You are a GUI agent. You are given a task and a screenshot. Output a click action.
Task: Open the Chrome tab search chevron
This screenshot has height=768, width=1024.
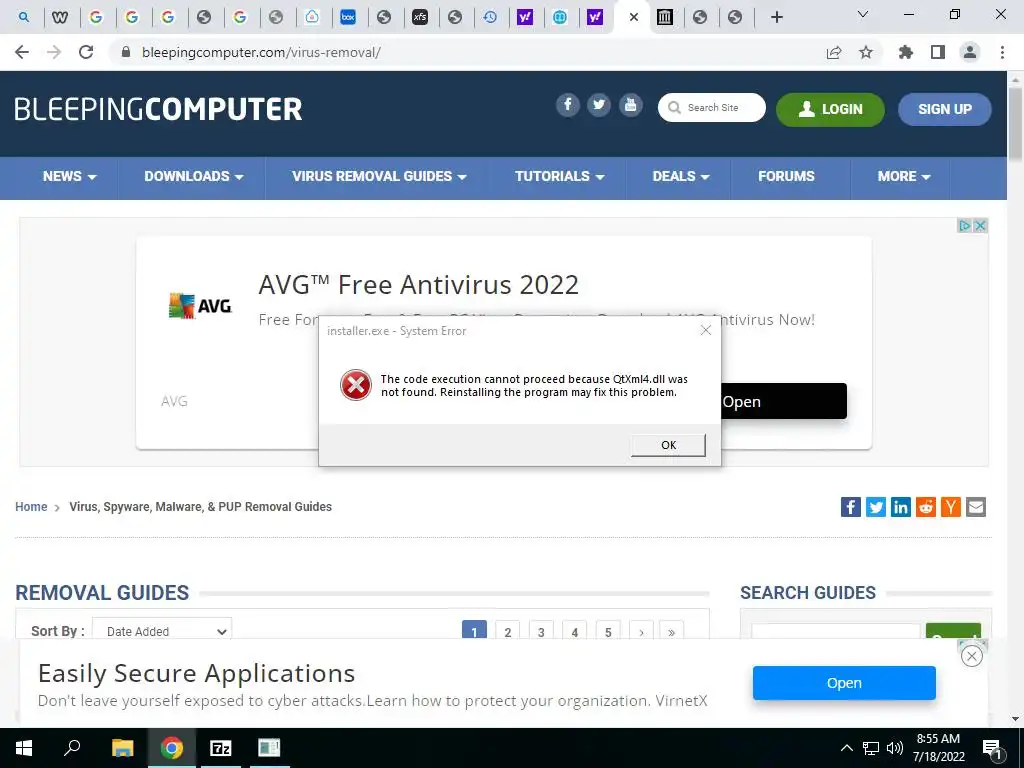point(862,15)
